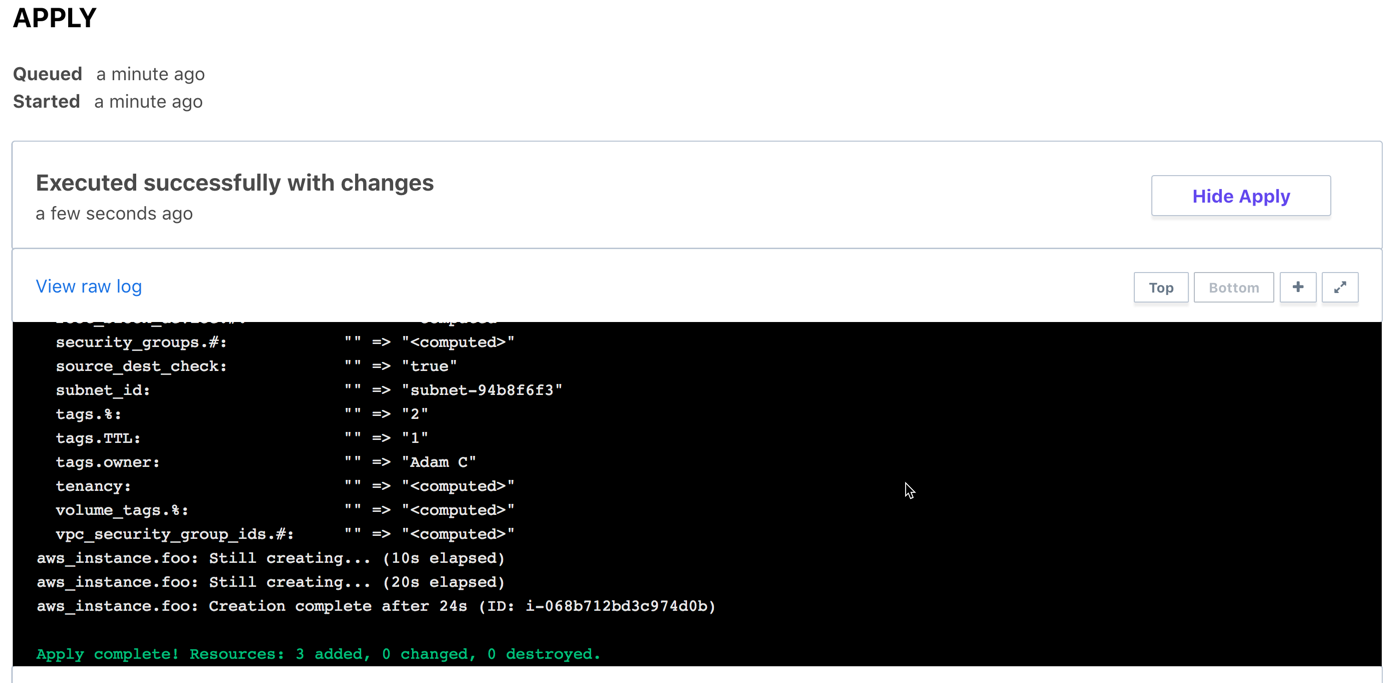Click the Queued timestamp text

tap(150, 74)
